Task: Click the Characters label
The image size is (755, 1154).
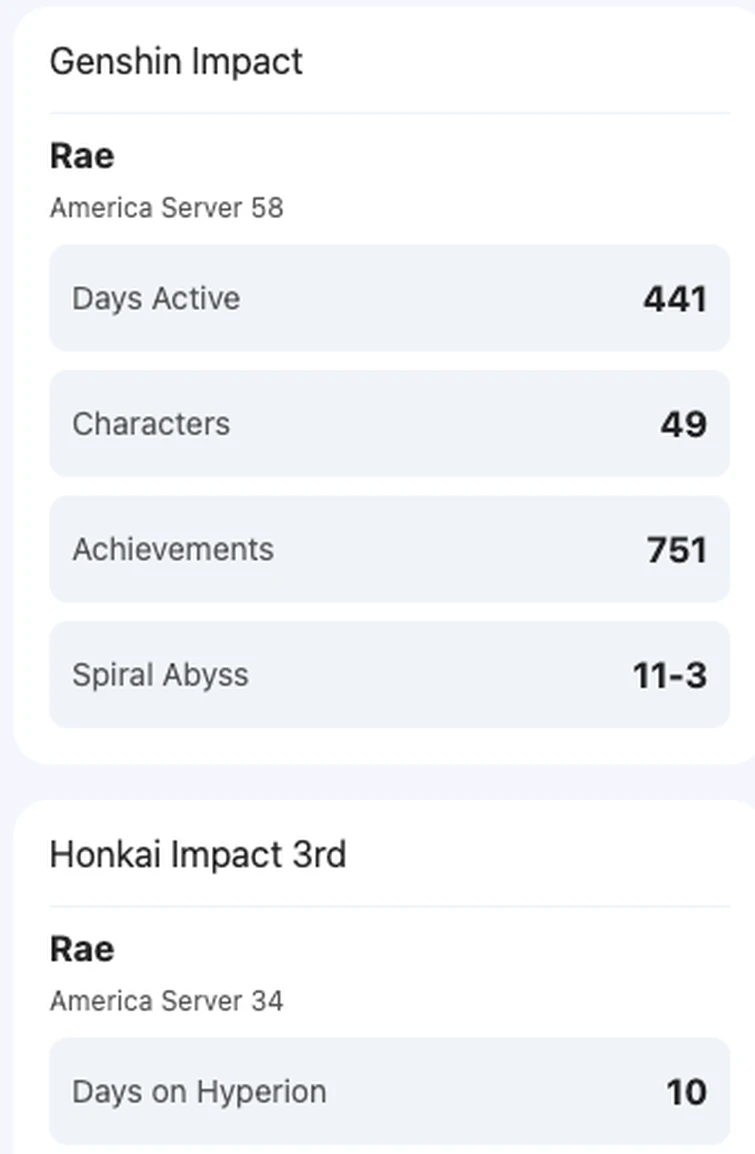Action: tap(151, 424)
